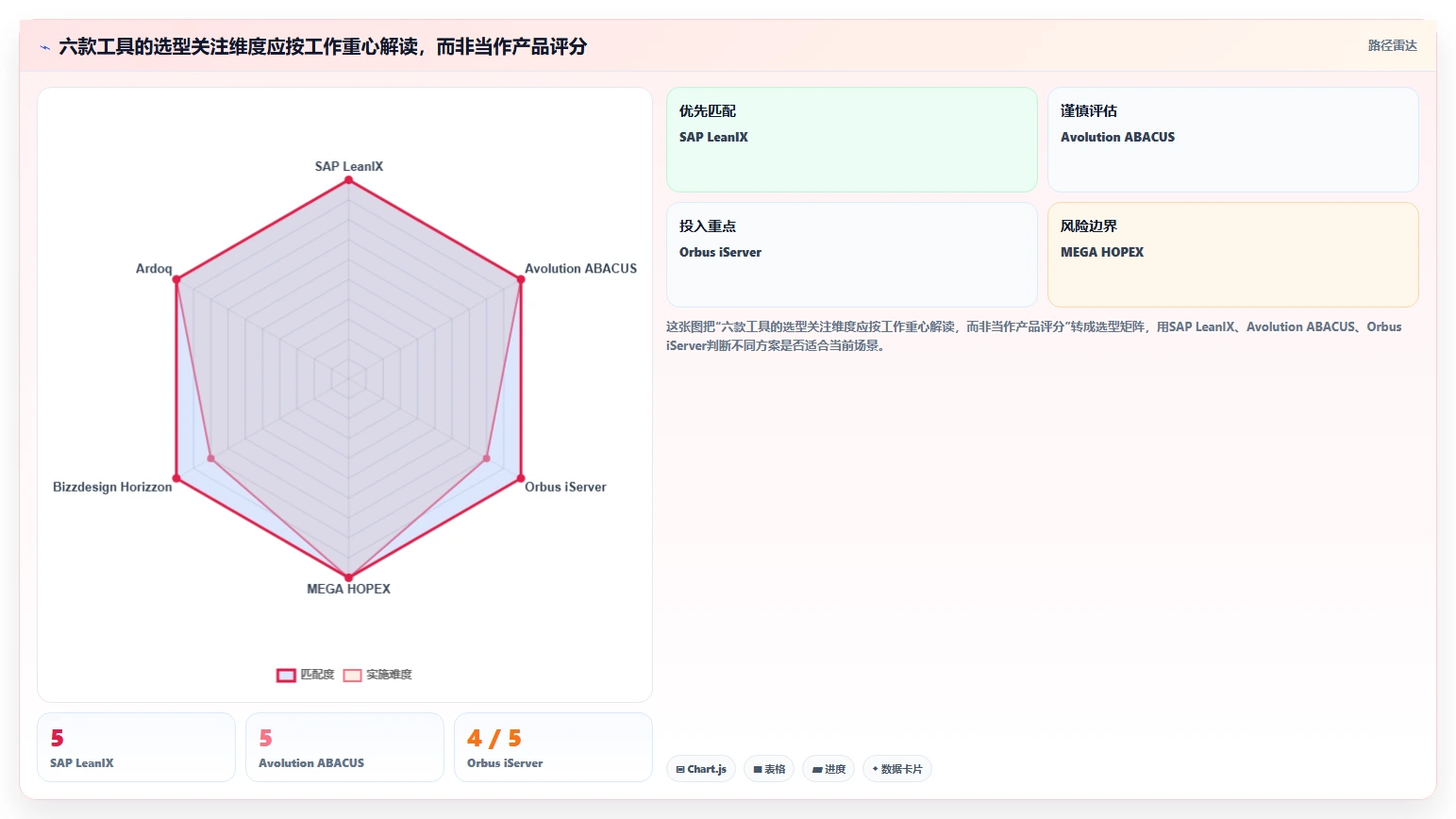Image resolution: width=1456 pixels, height=819 pixels.
Task: Click the Orbus iServer text in the 投入重点 card
Action: (x=720, y=252)
